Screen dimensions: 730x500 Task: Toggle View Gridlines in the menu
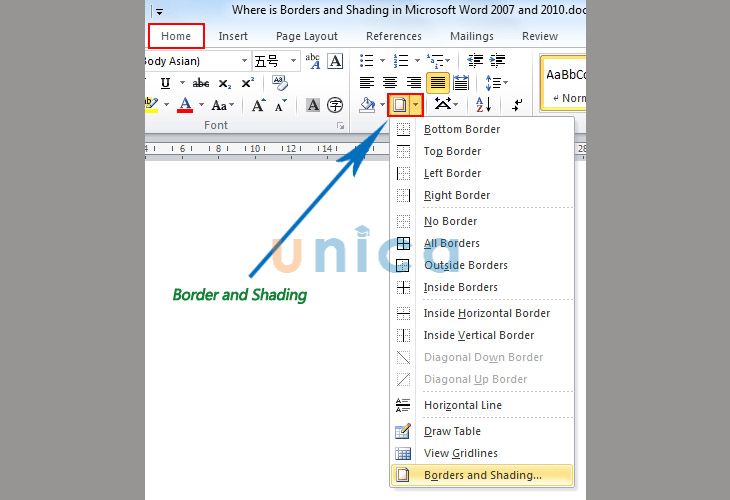tap(481, 453)
